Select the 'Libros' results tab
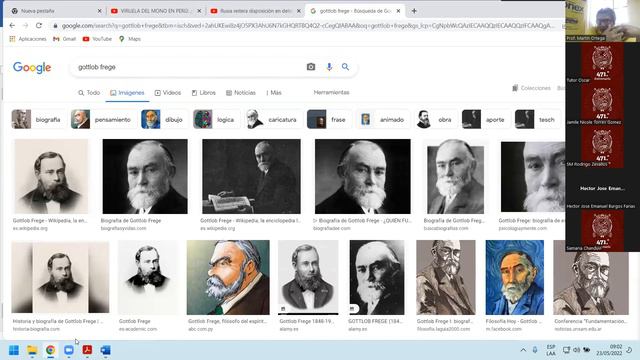The width and height of the screenshot is (640, 360). (x=204, y=93)
